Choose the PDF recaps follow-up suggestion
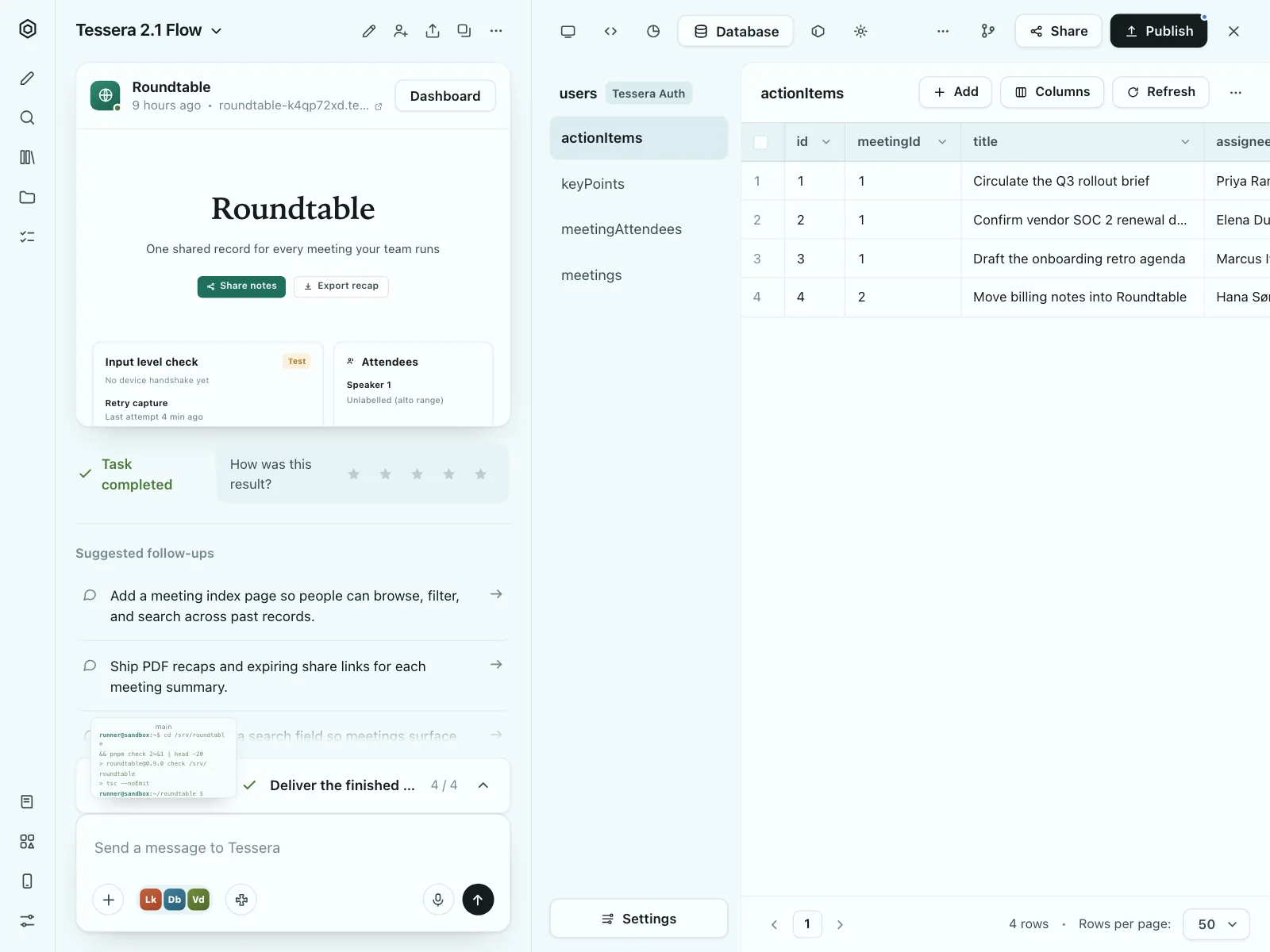This screenshot has width=1270, height=952. pos(293,677)
